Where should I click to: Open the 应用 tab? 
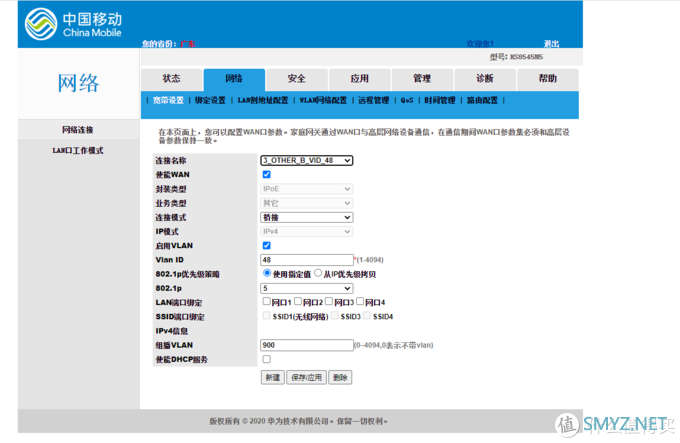point(360,79)
